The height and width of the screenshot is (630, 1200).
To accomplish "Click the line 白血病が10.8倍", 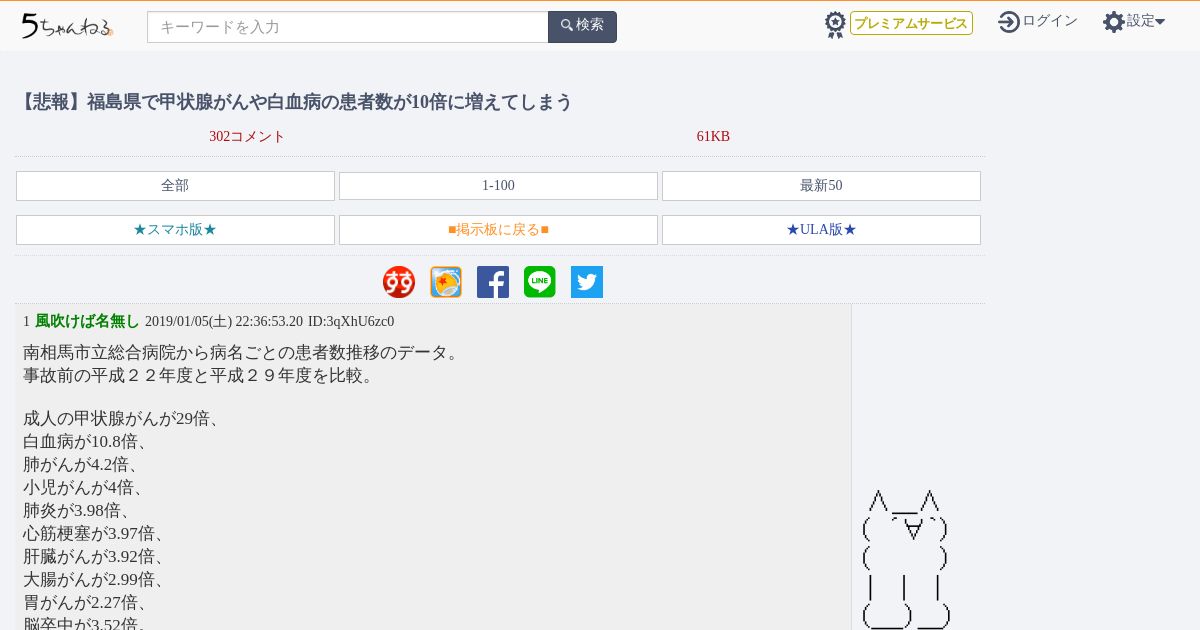I will [85, 442].
